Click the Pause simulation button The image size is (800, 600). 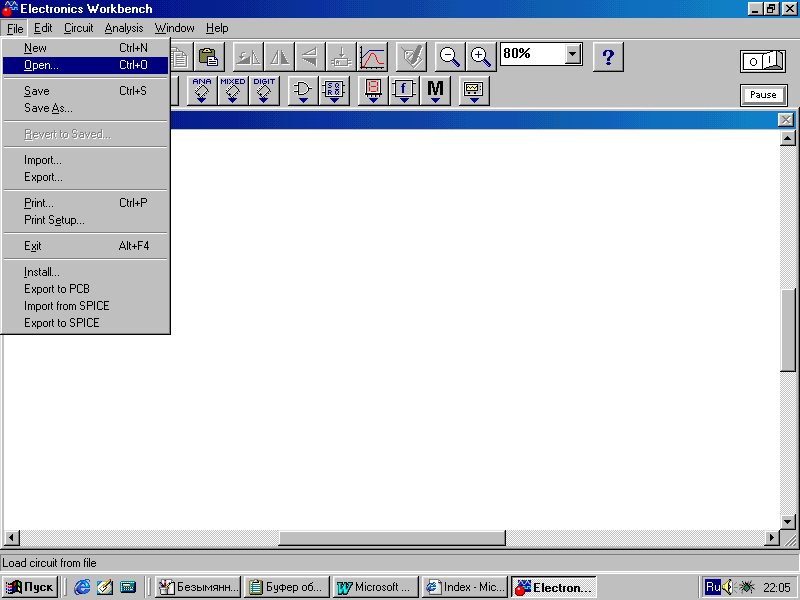pyautogui.click(x=763, y=95)
